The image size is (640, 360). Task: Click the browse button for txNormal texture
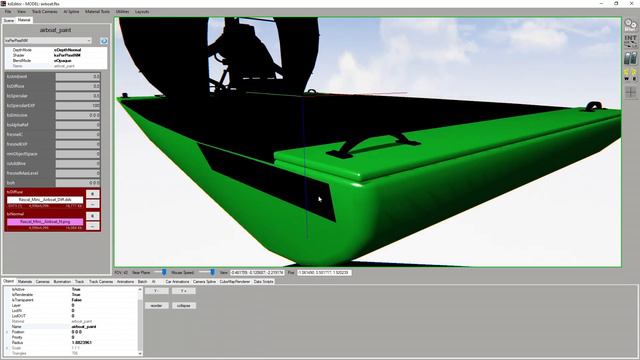pyautogui.click(x=93, y=216)
